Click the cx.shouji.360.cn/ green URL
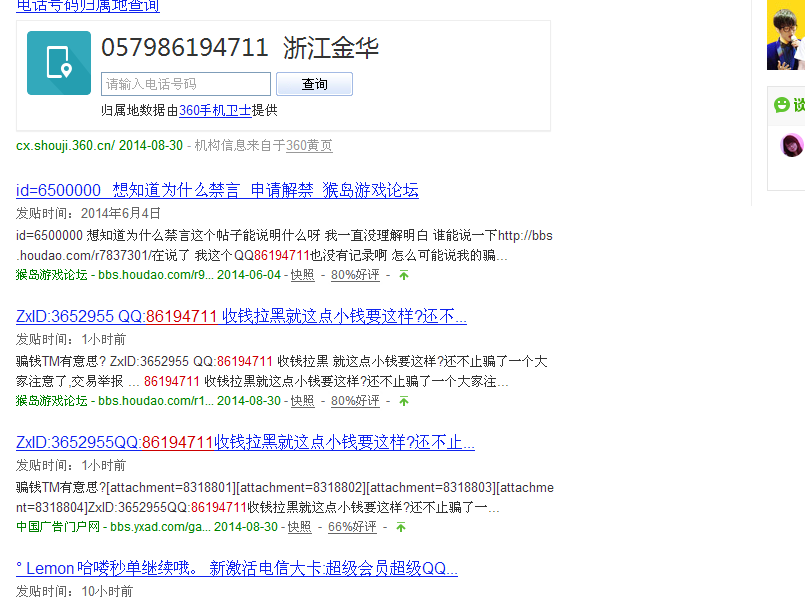 (65, 146)
